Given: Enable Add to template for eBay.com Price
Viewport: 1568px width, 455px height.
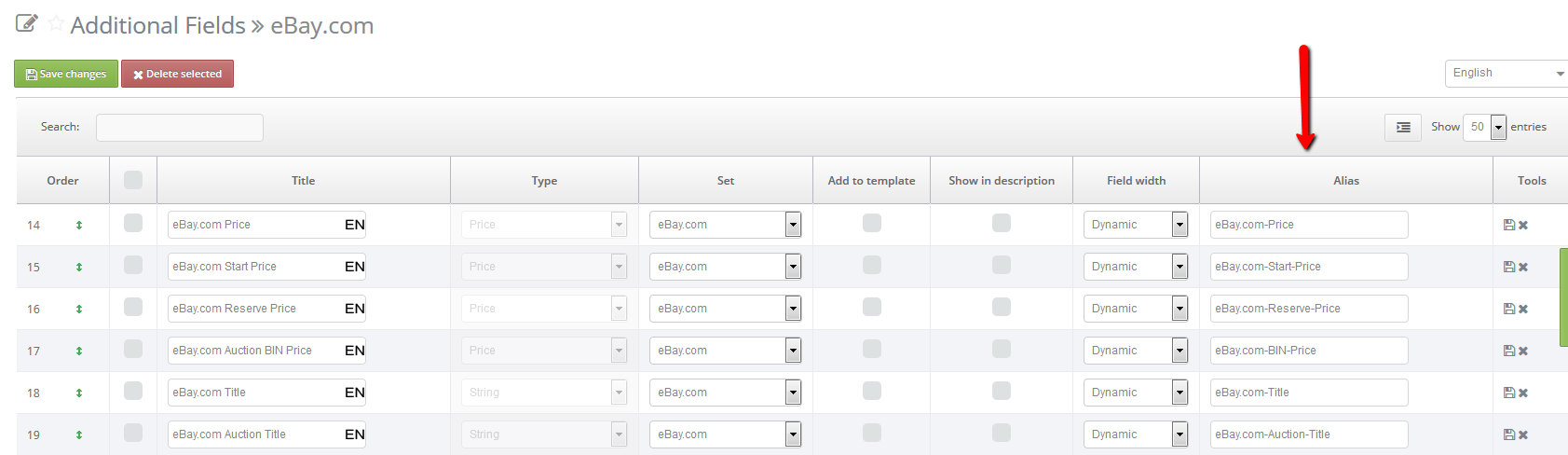Looking at the screenshot, I should [872, 223].
